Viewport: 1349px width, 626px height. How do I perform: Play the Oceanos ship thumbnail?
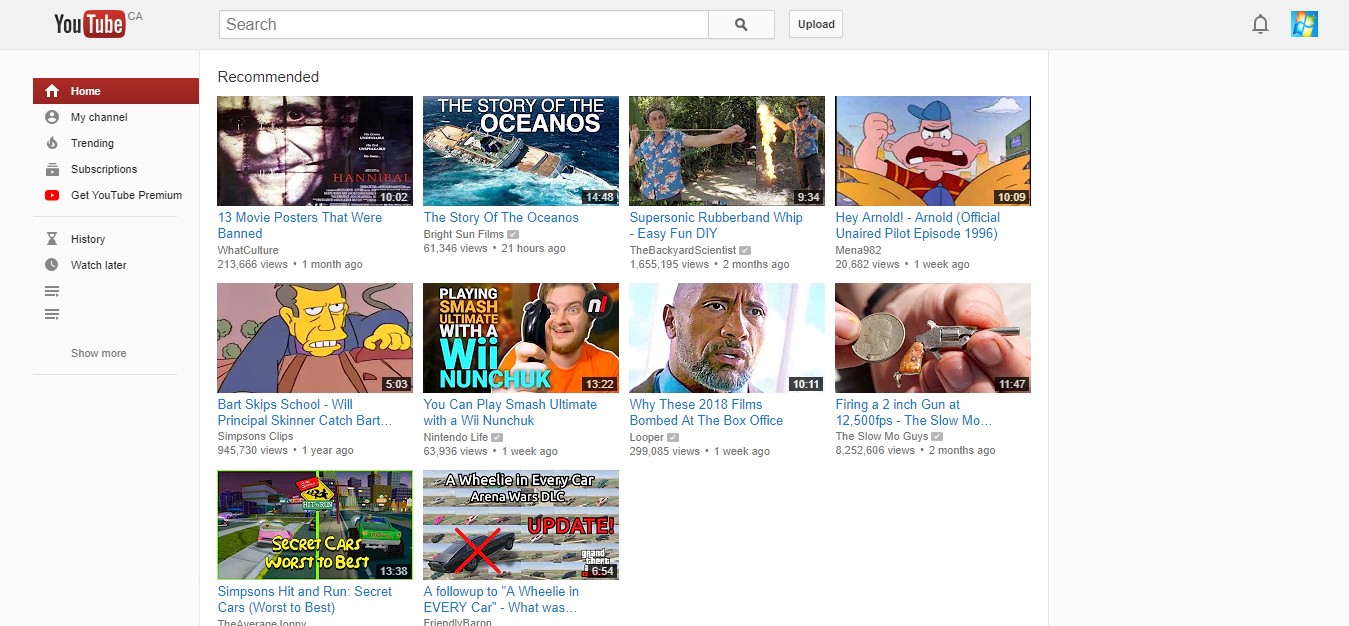521,151
